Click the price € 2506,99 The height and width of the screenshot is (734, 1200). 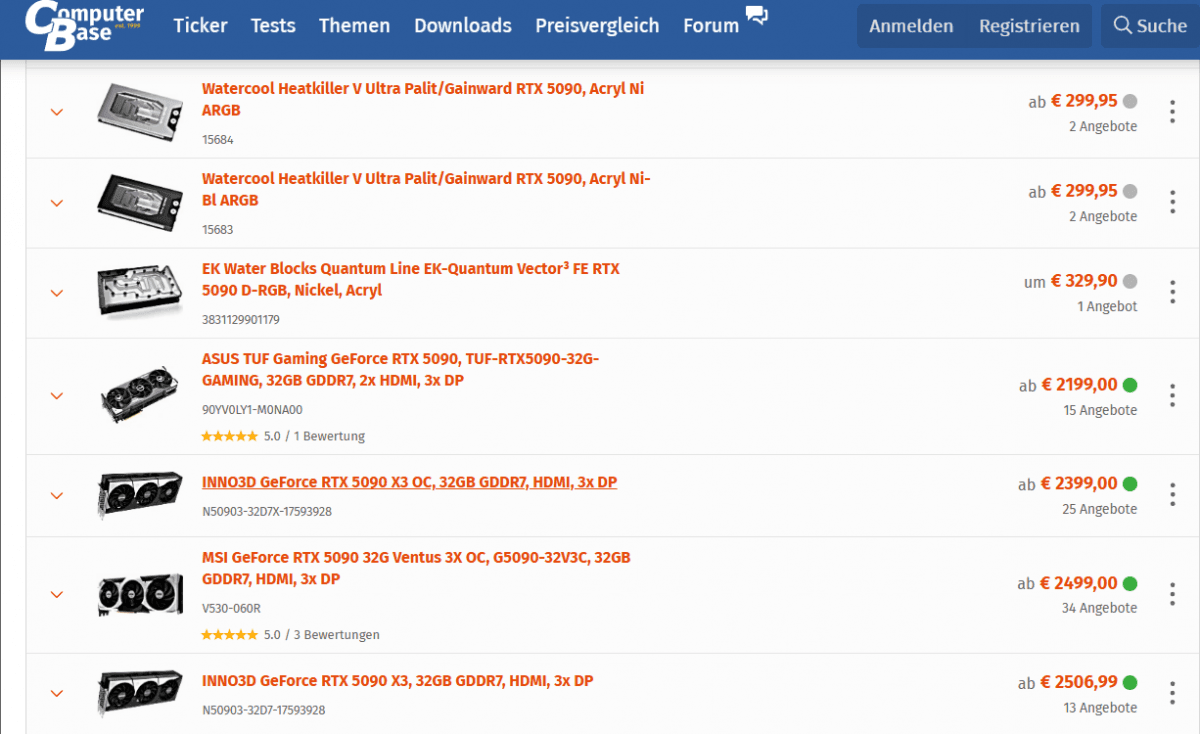[x=1079, y=683]
